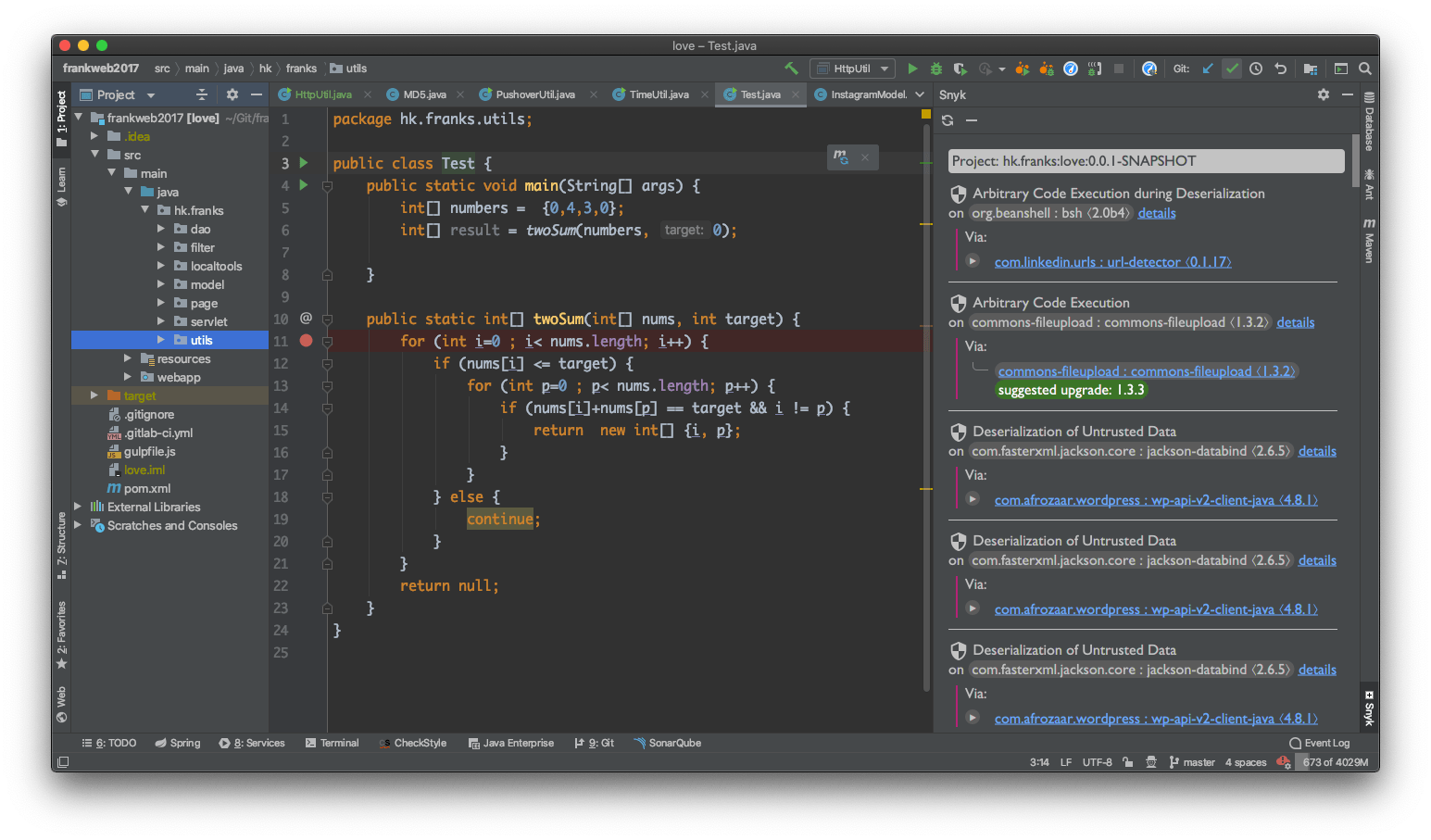This screenshot has height=840, width=1431.
Task: Open Git show history clock icon
Action: (x=1256, y=69)
